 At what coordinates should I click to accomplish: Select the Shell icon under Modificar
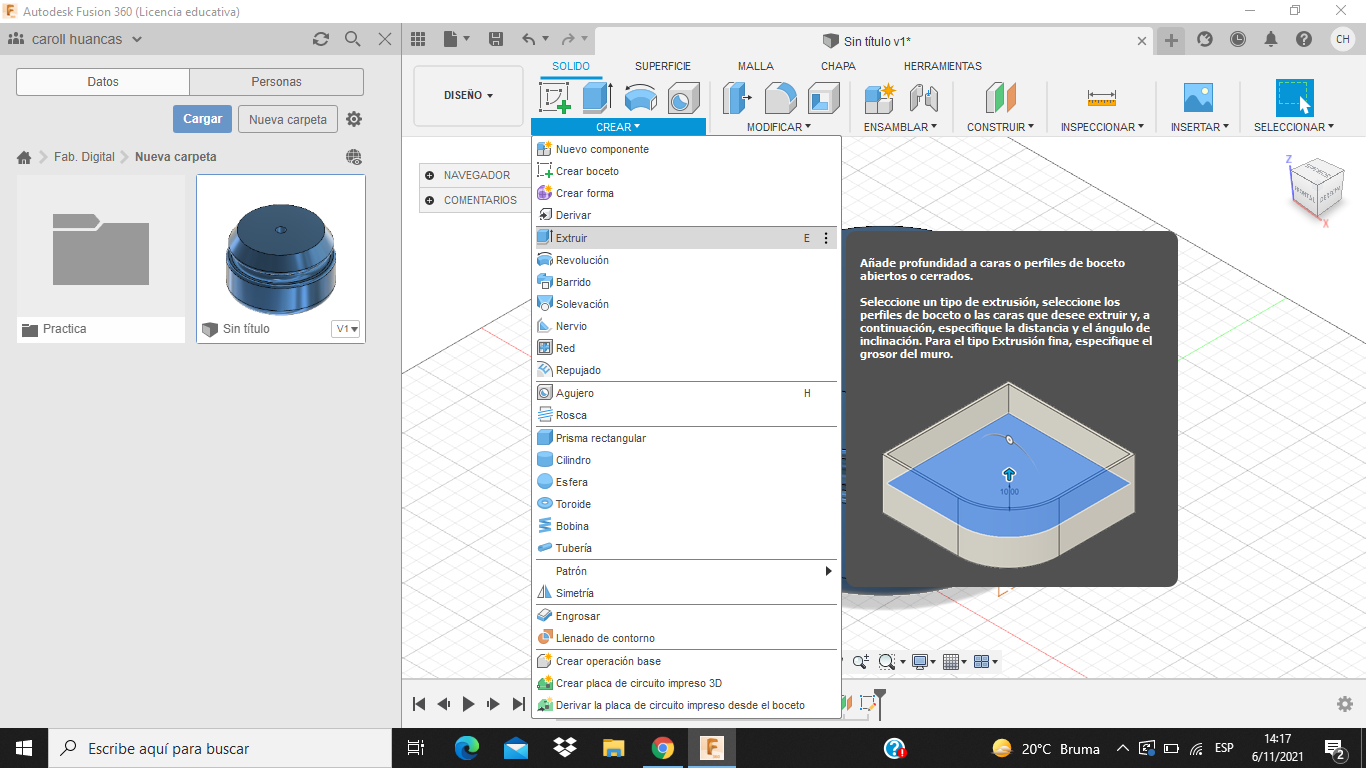pos(824,97)
